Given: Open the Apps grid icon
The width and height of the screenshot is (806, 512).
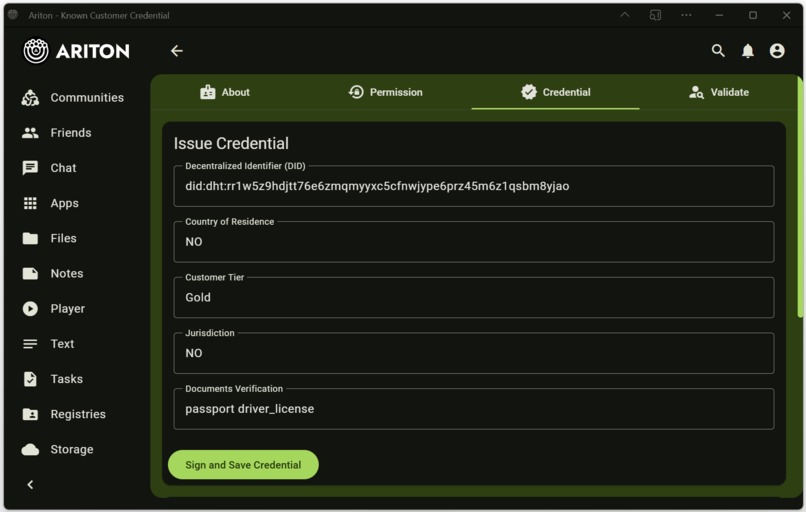Looking at the screenshot, I should [x=30, y=204].
